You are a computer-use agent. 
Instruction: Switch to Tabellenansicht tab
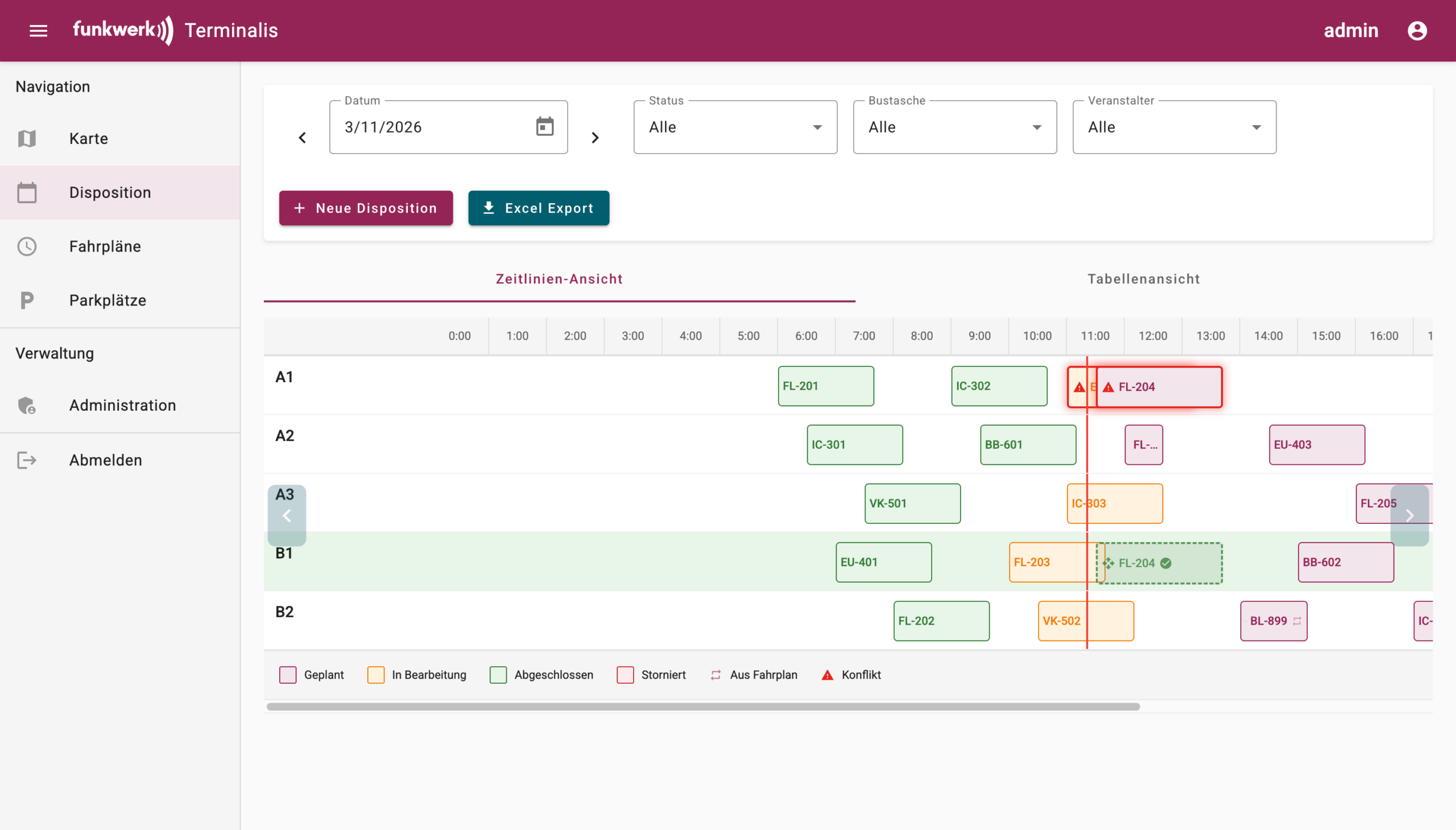(x=1143, y=279)
